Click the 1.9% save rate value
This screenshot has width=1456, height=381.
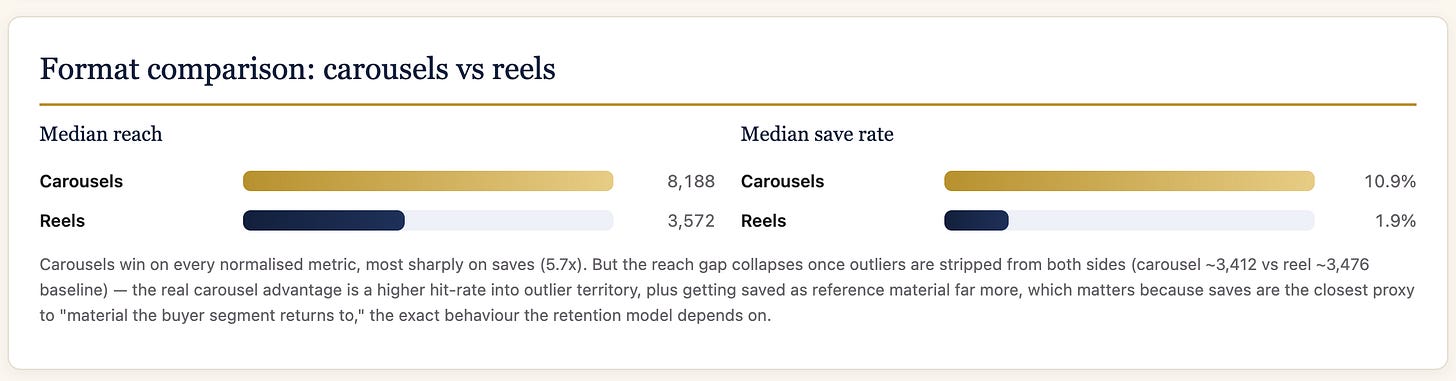[x=1396, y=221]
